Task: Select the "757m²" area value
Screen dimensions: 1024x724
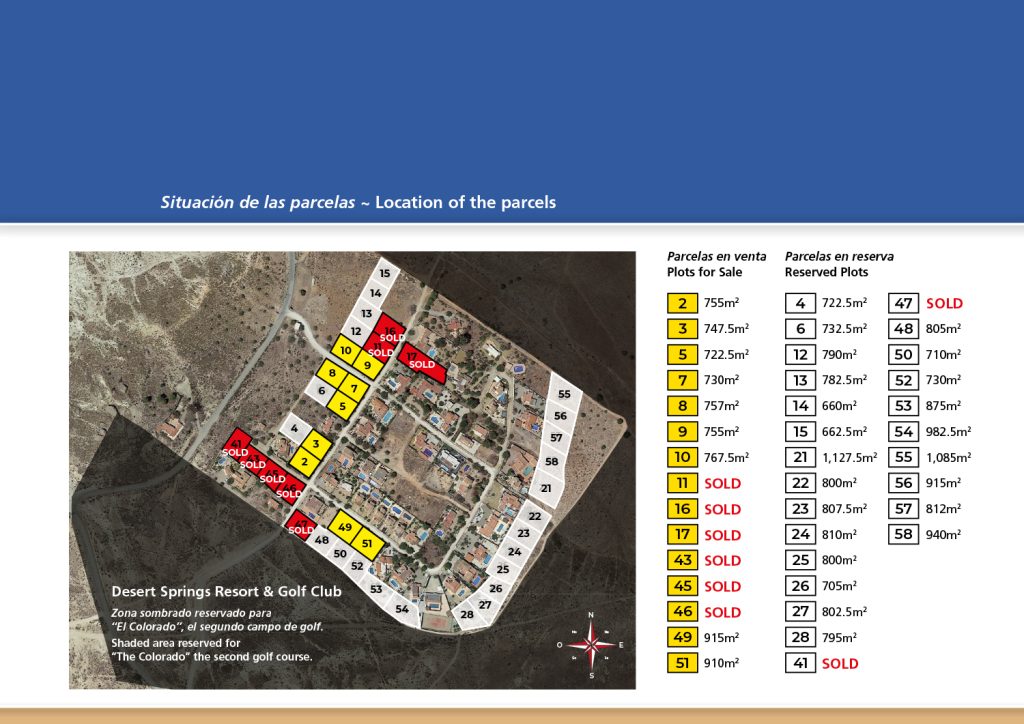Action: pos(721,405)
